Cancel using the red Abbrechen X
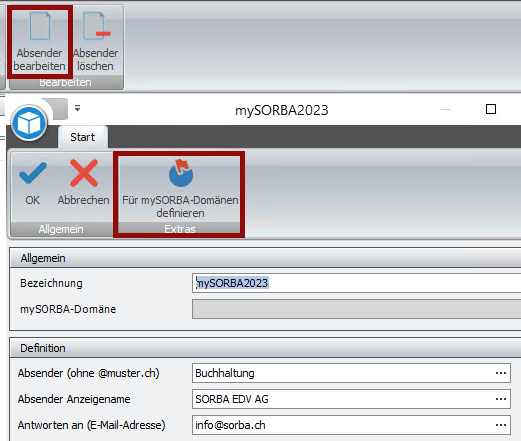 (x=84, y=173)
